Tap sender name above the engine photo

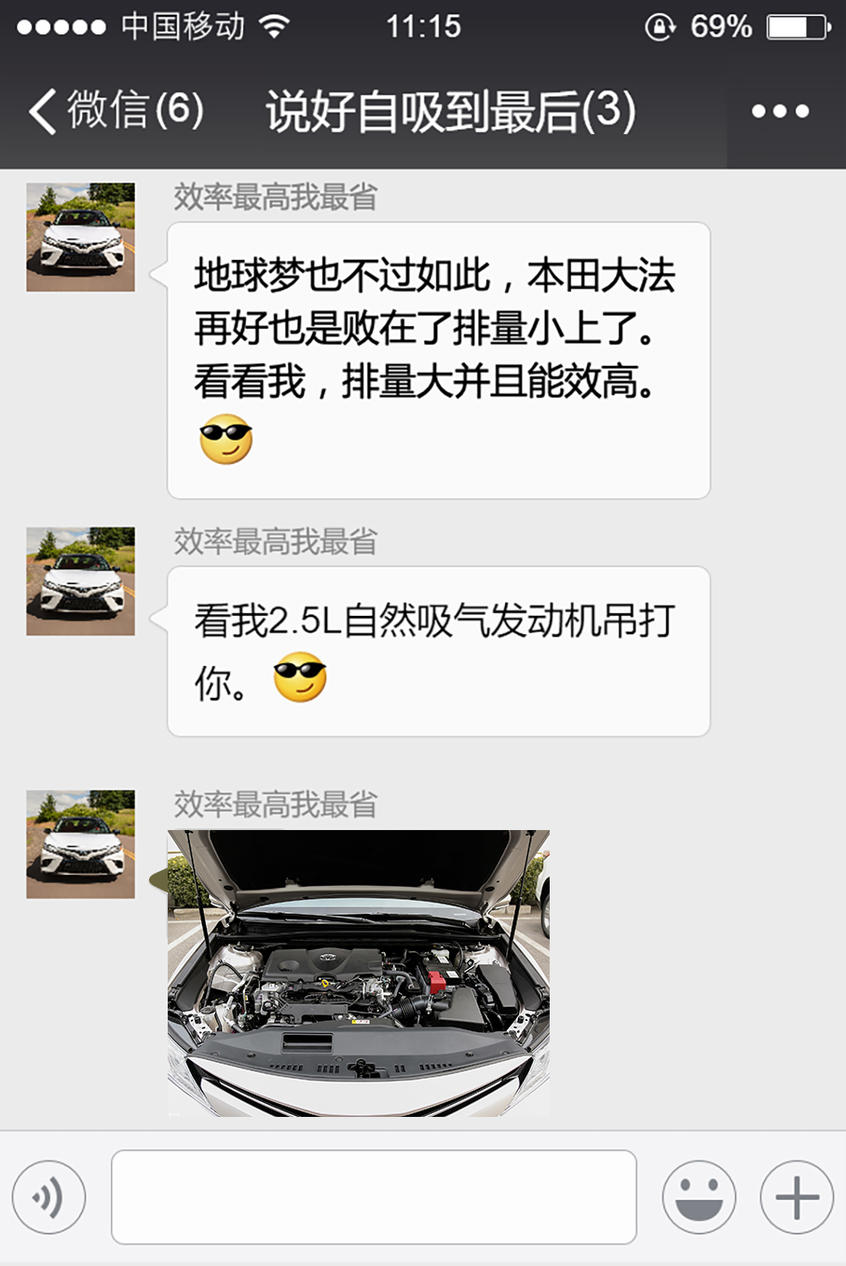[x=275, y=804]
